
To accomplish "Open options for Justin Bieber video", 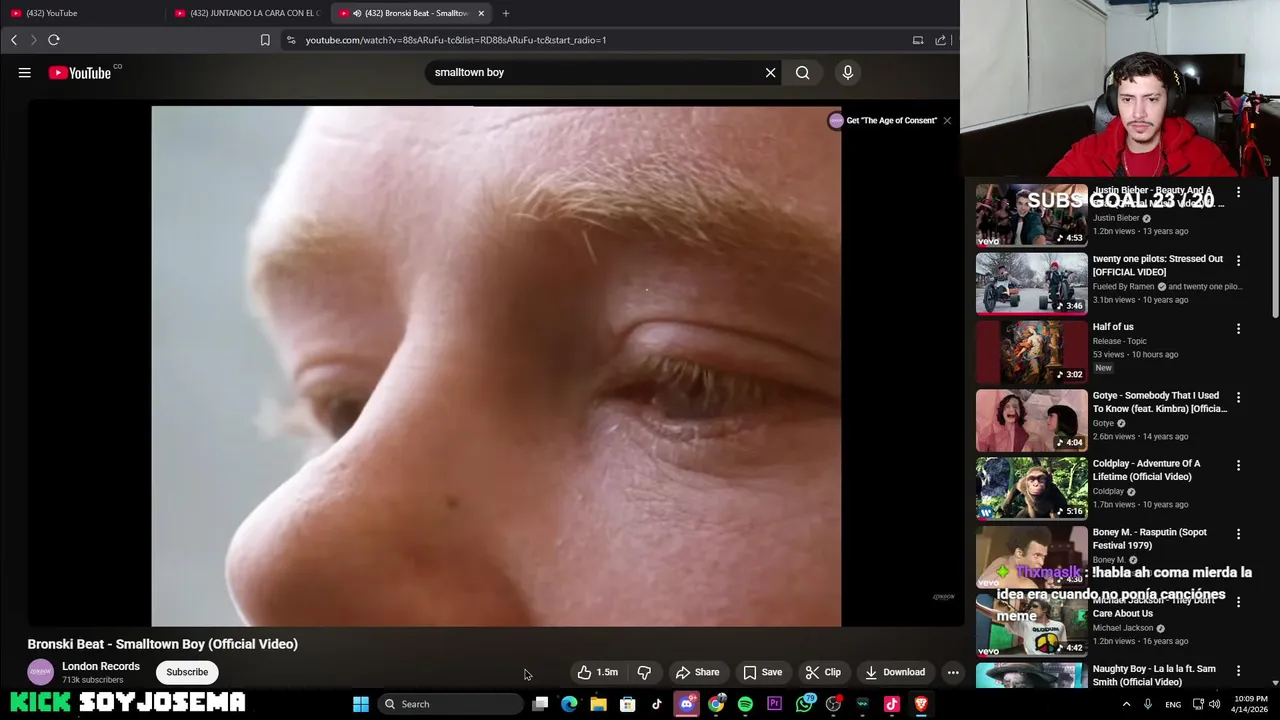I will [1238, 192].
